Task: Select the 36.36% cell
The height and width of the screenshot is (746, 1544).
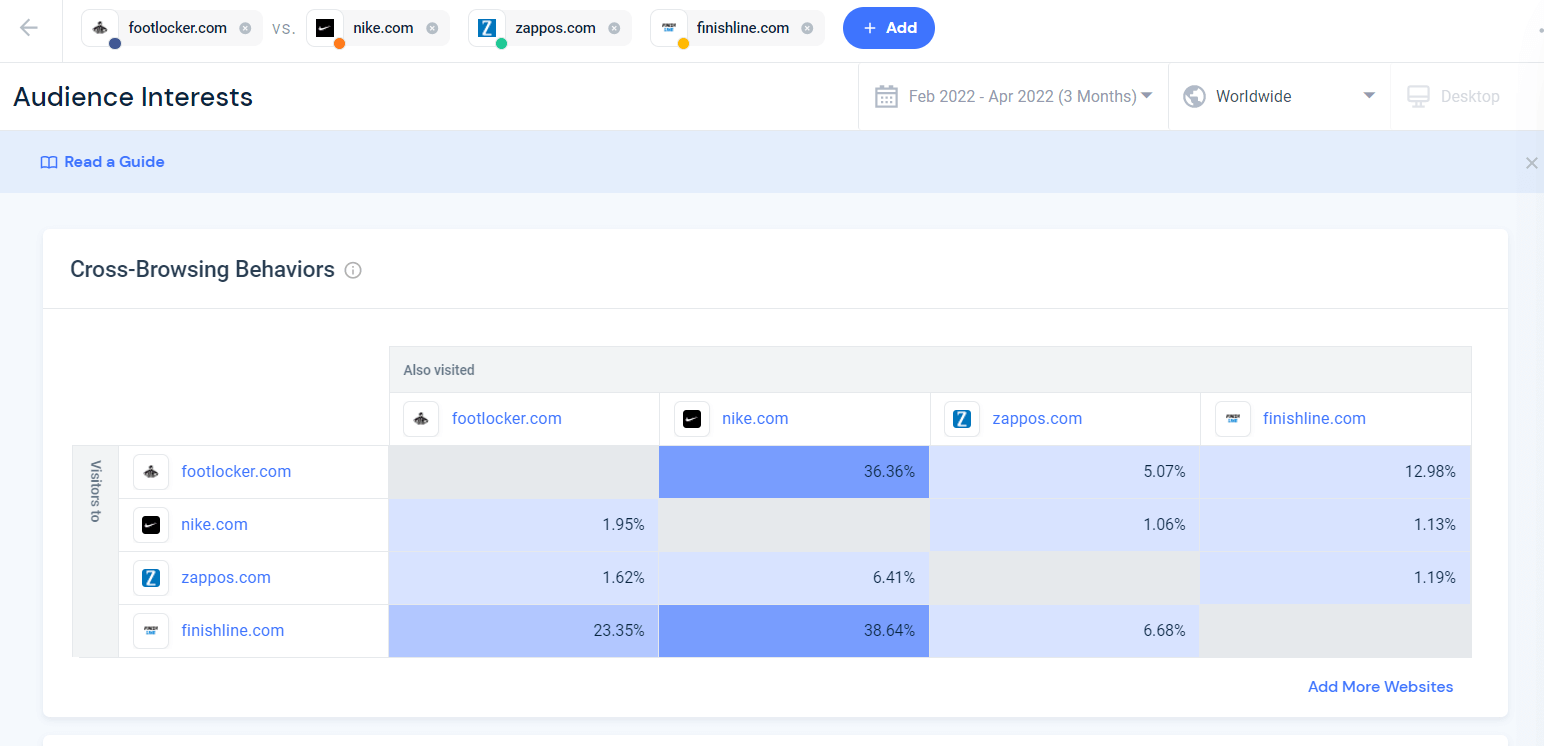Action: pyautogui.click(x=794, y=472)
